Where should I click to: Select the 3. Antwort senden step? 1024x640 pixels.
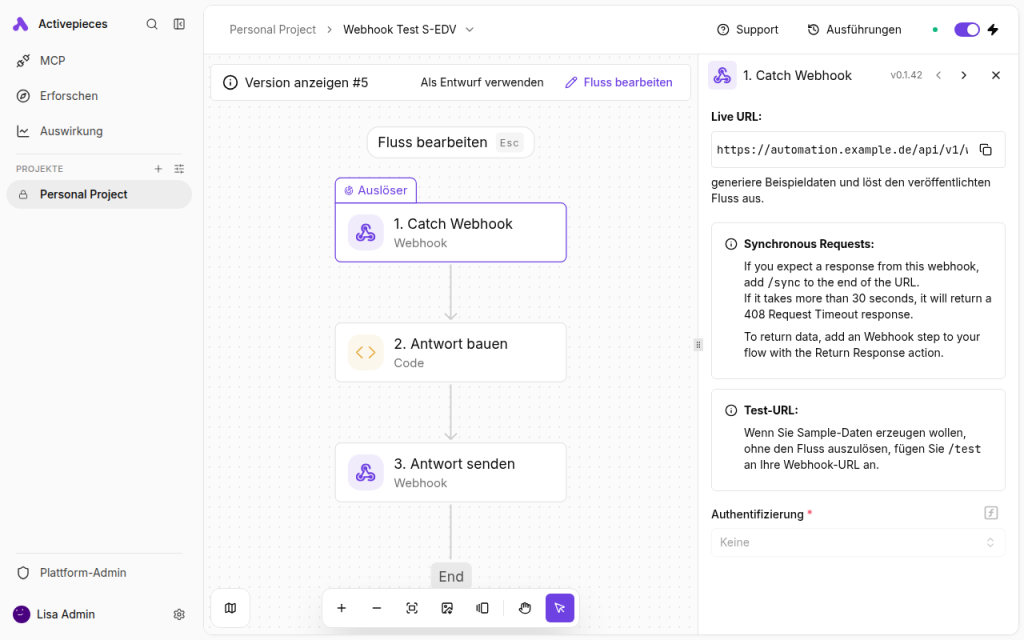[451, 473]
